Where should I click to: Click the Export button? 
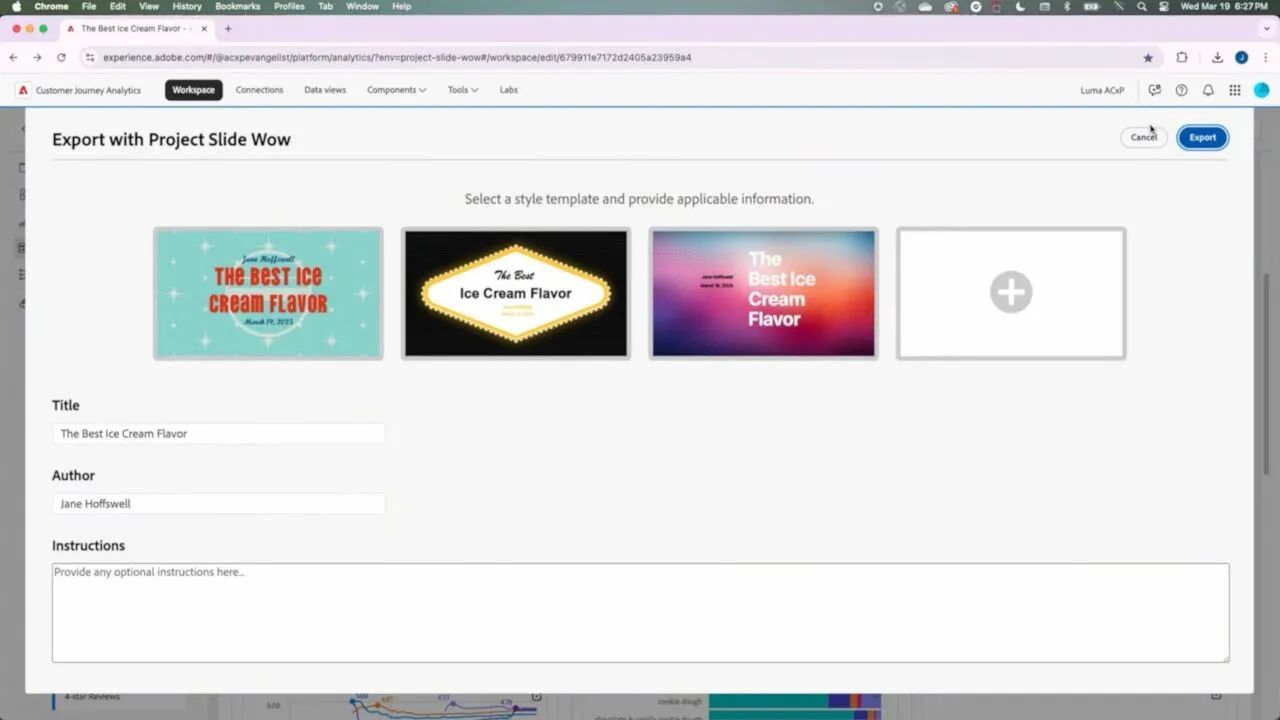point(1202,137)
